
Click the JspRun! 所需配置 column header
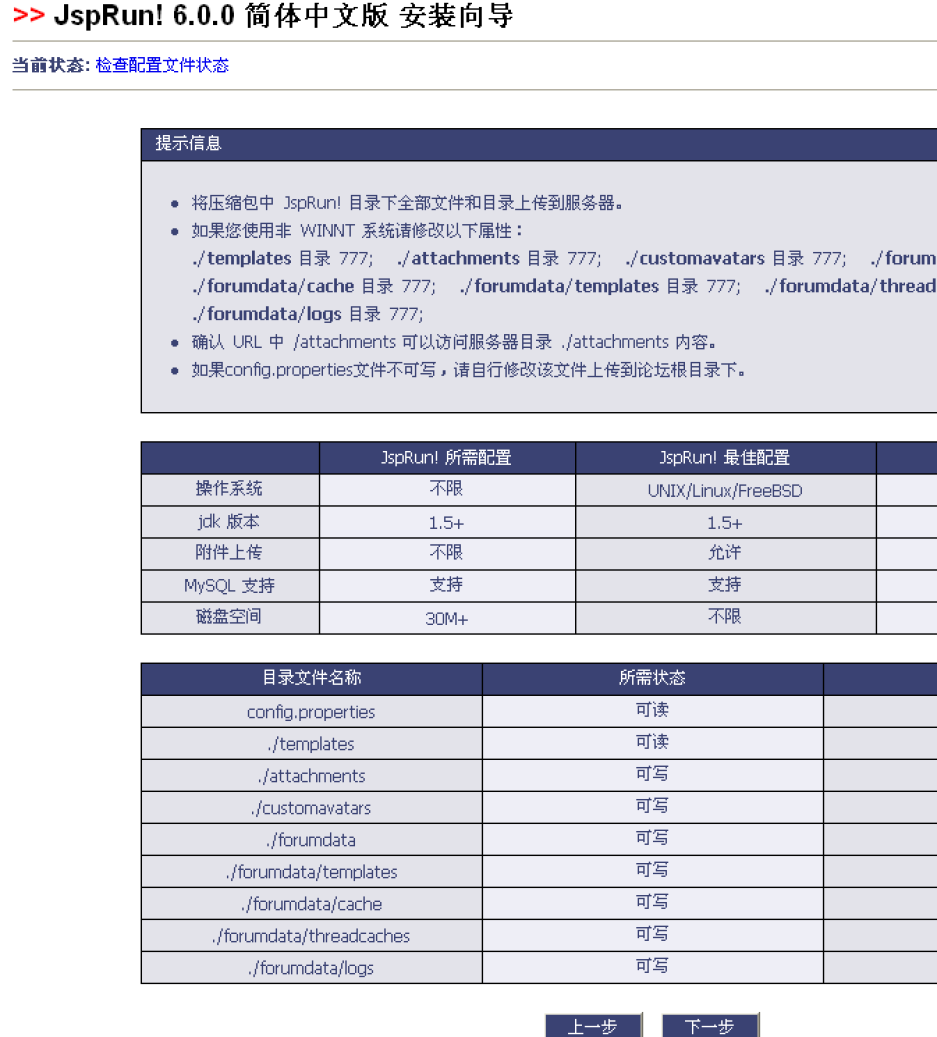[446, 458]
